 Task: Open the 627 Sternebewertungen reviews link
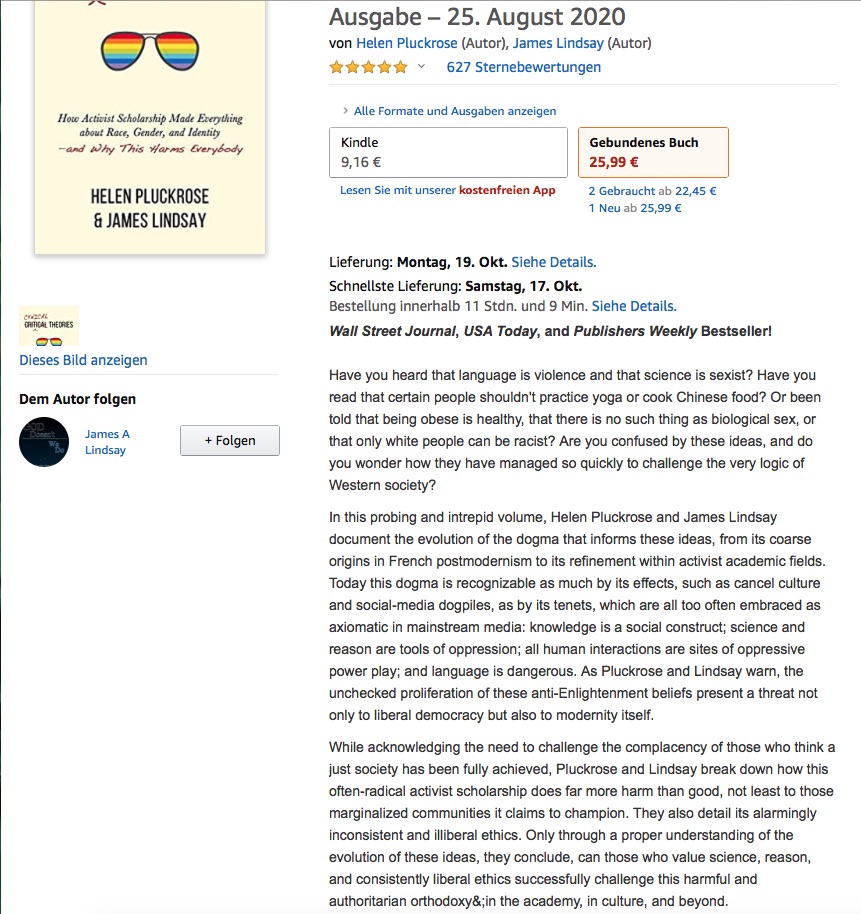[523, 67]
